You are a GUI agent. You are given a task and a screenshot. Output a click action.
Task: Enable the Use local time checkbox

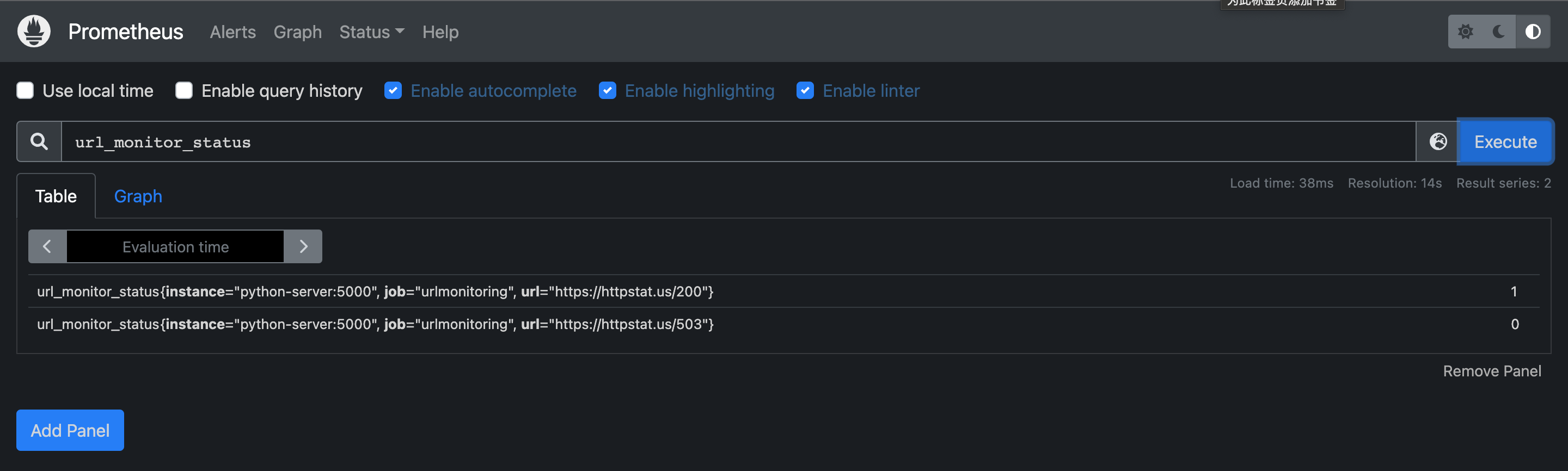[25, 90]
